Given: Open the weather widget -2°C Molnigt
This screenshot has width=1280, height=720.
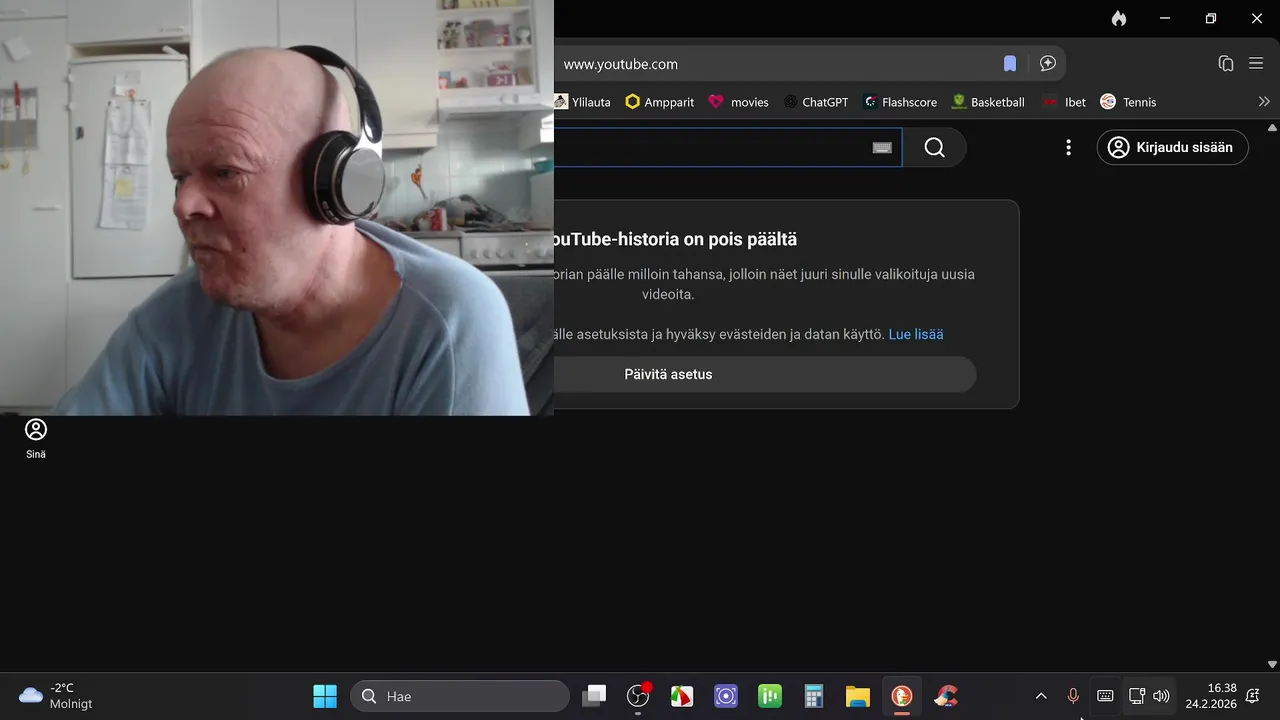Looking at the screenshot, I should point(56,696).
